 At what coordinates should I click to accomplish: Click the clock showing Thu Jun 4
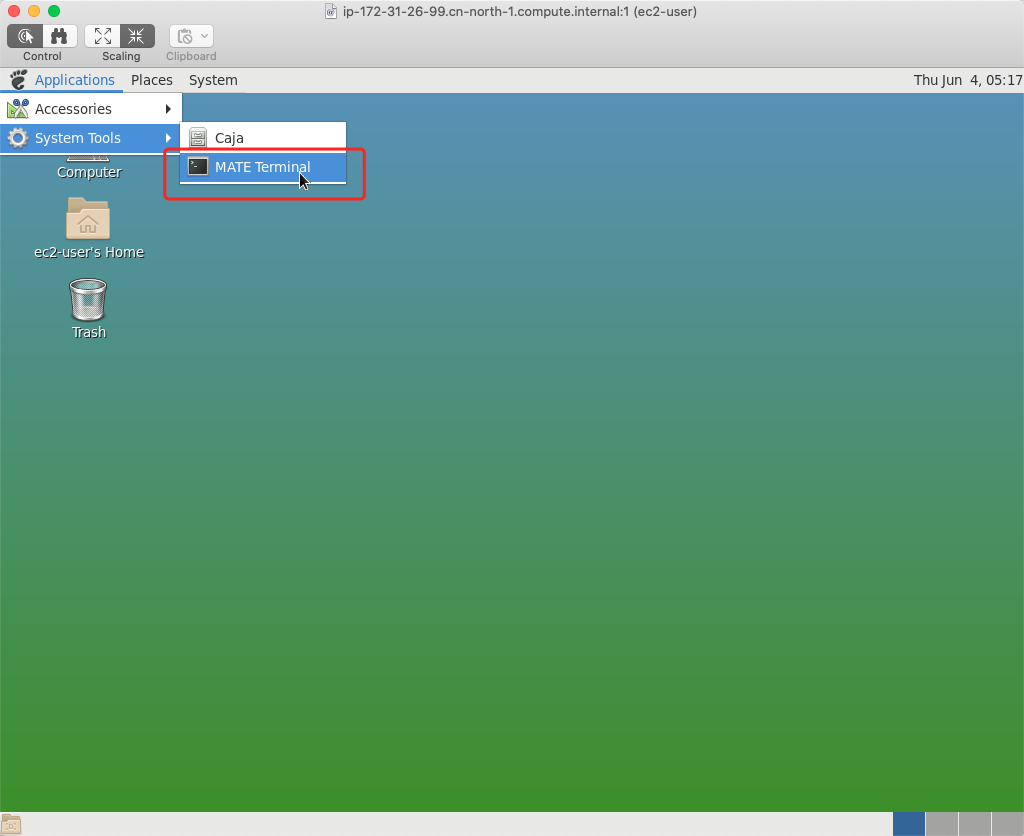967,80
